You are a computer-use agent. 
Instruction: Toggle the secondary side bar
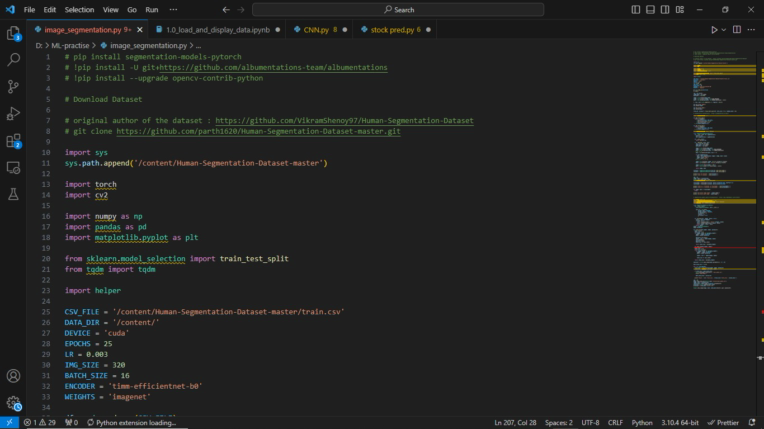coord(665,9)
